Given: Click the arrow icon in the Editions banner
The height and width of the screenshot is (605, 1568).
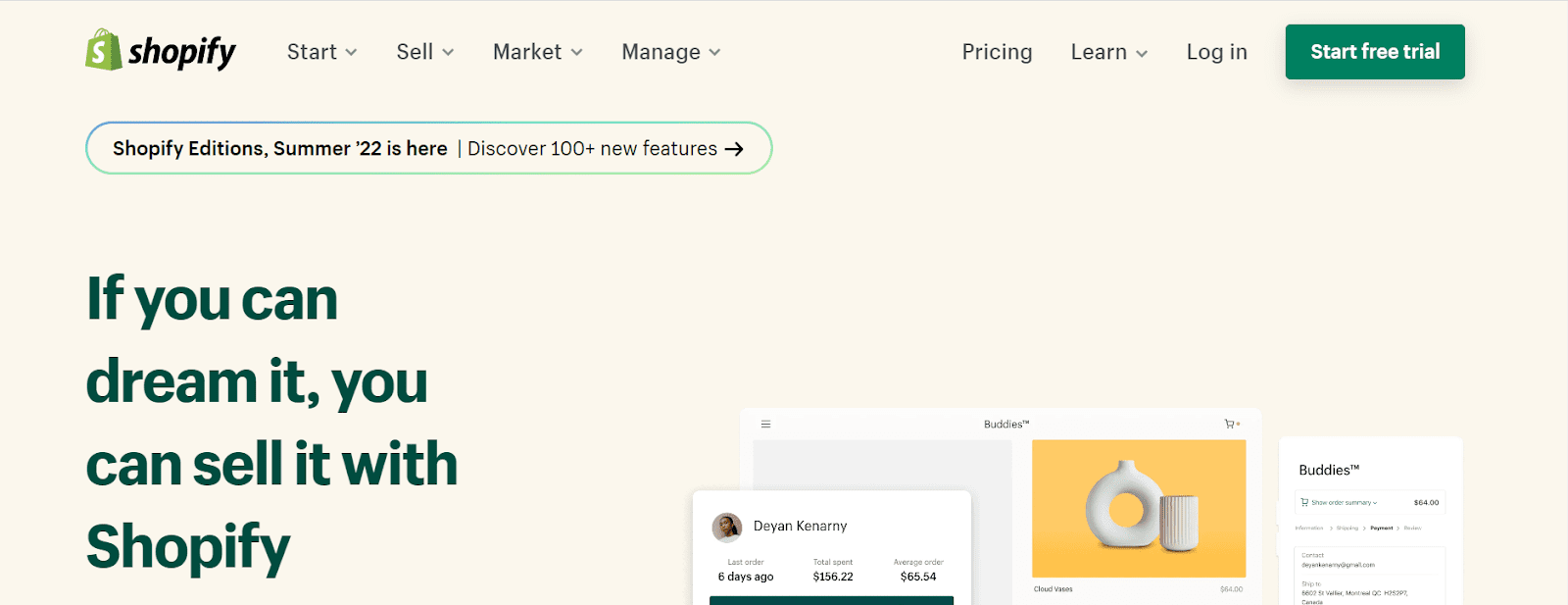Looking at the screenshot, I should pos(734,149).
